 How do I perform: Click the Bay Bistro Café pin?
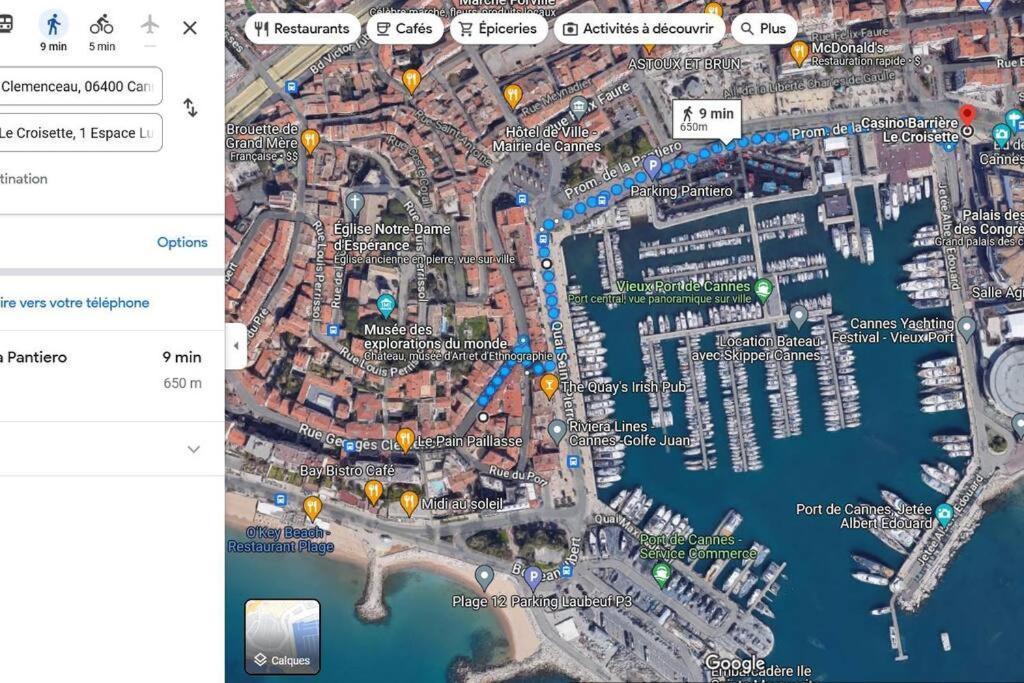coord(373,492)
